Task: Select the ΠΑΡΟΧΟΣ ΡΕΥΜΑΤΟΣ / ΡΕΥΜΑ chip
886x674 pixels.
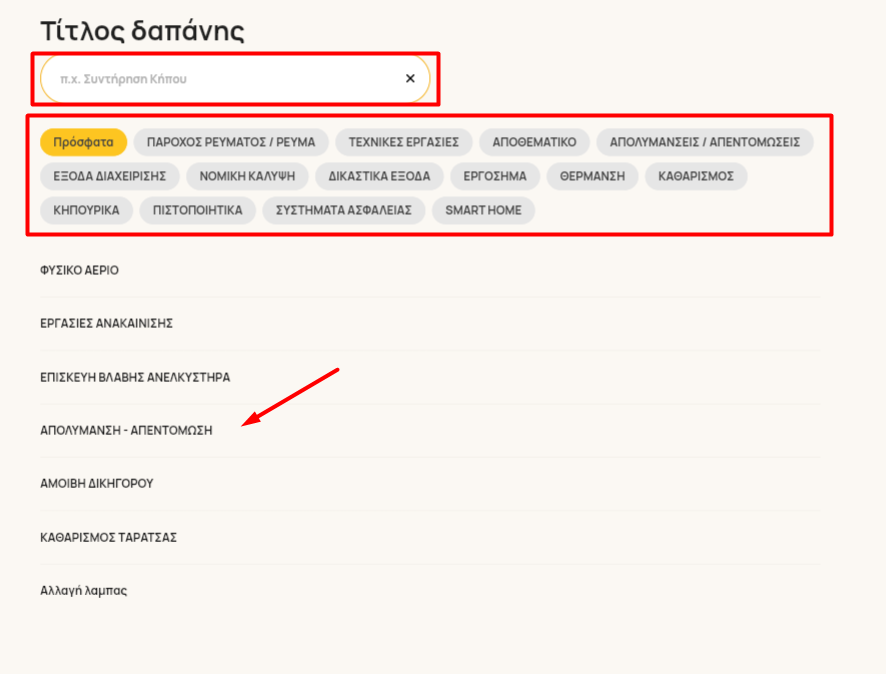Action: [x=231, y=142]
